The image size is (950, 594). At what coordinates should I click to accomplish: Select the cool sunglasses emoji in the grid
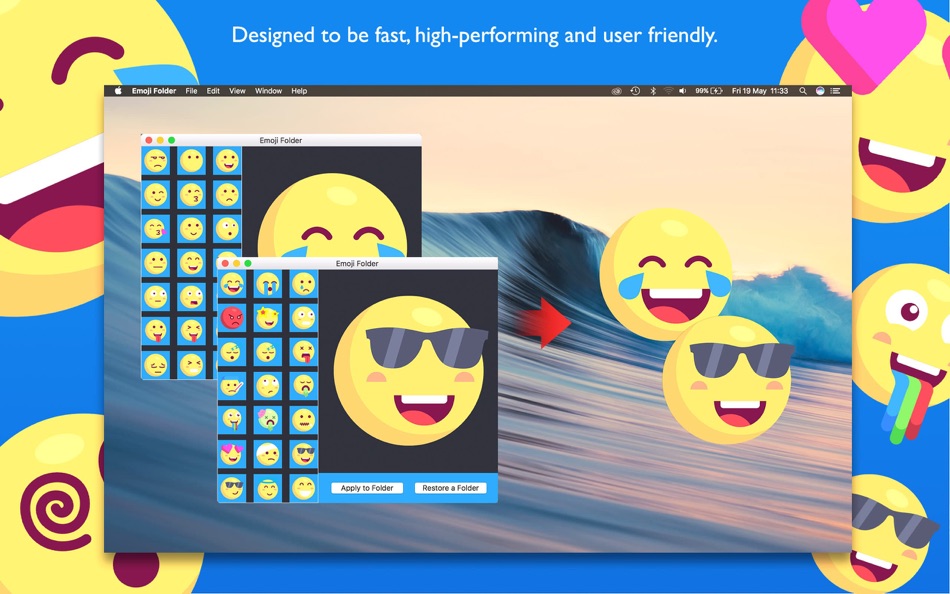pos(303,454)
